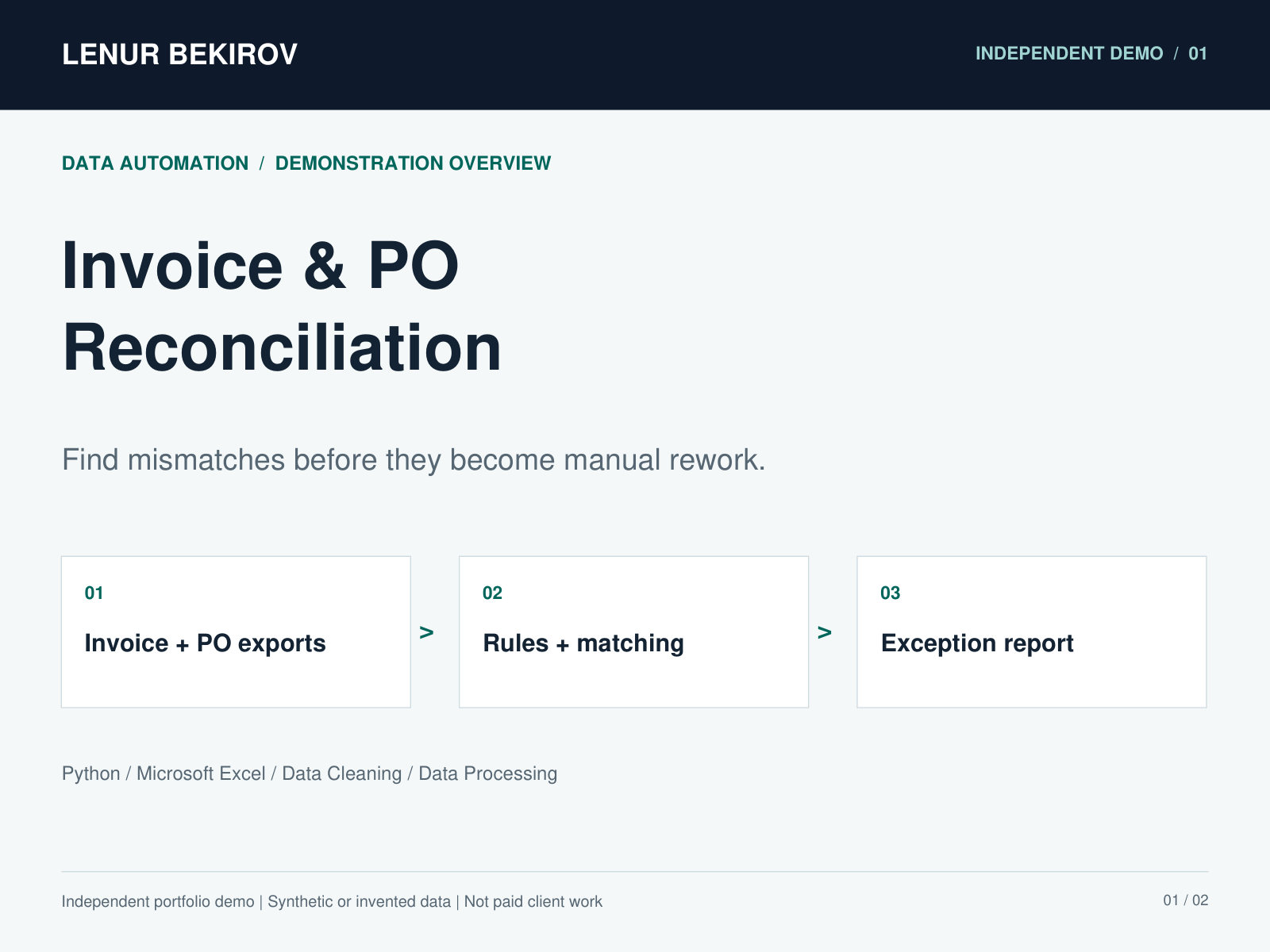Viewport: 1270px width, 952px height.
Task: Click the Rules + matching card
Action: (633, 631)
